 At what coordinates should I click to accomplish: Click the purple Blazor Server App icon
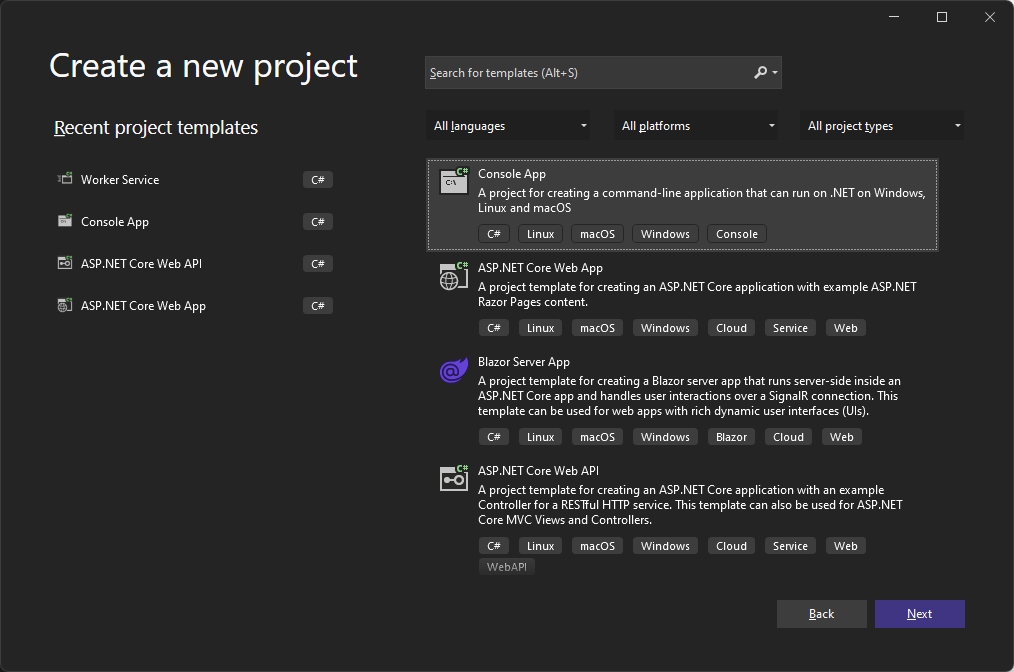point(454,371)
